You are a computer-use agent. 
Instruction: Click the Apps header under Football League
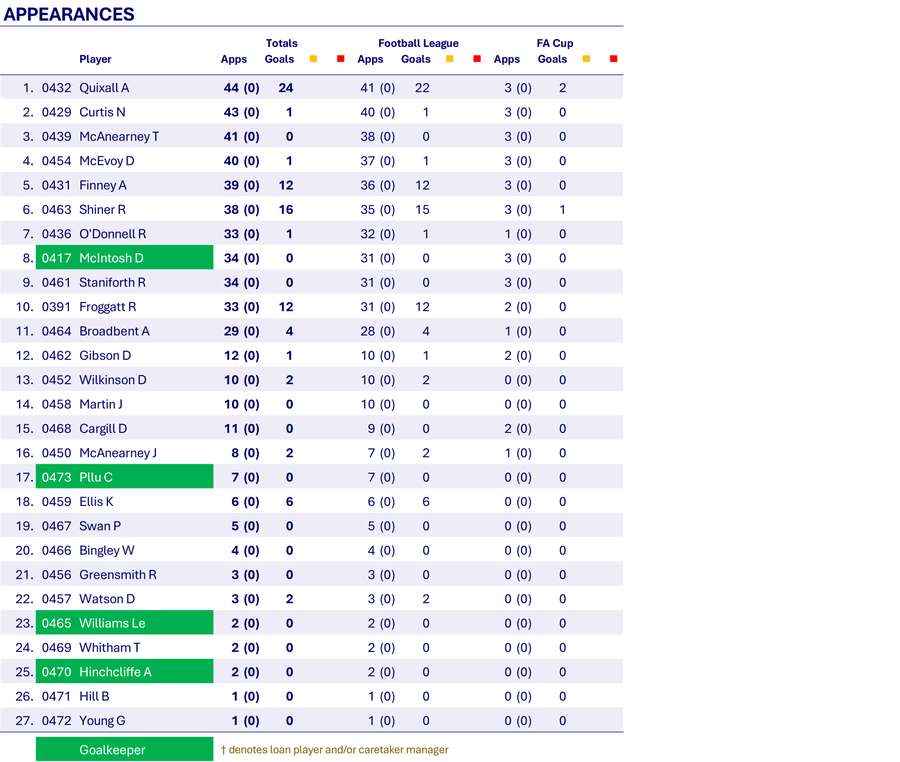(370, 59)
